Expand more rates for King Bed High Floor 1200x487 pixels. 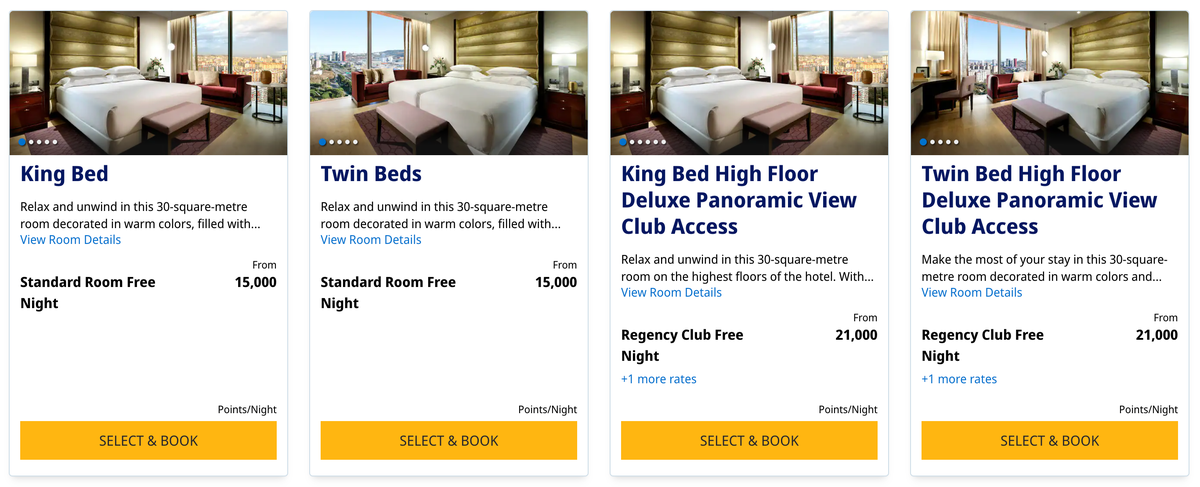[659, 380]
